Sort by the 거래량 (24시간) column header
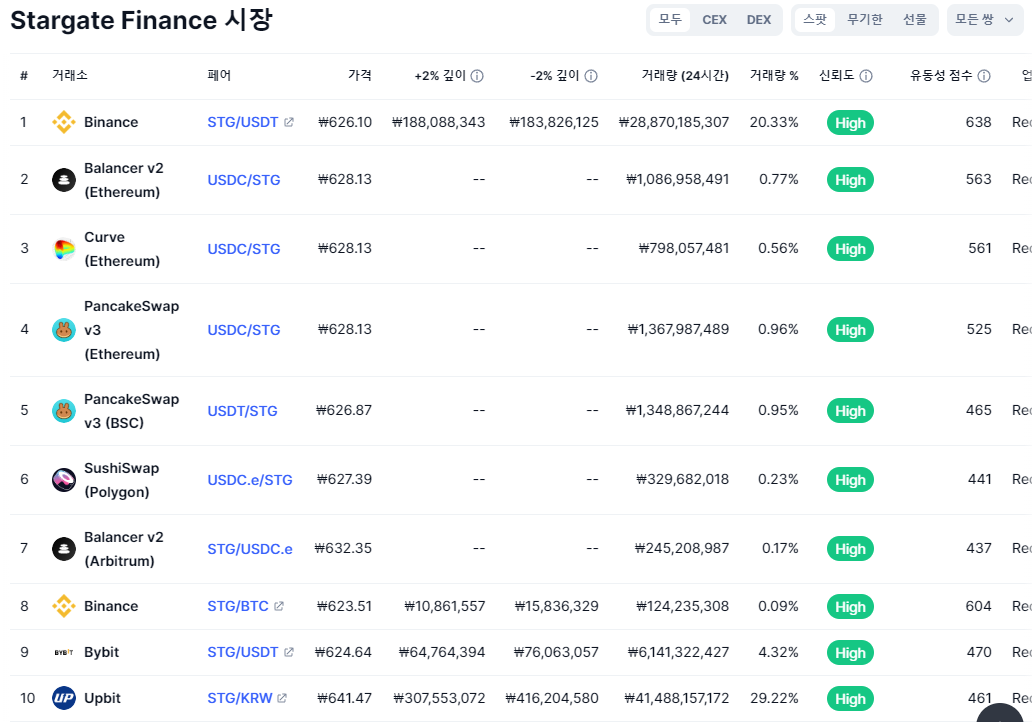This screenshot has height=722, width=1032. point(685,76)
